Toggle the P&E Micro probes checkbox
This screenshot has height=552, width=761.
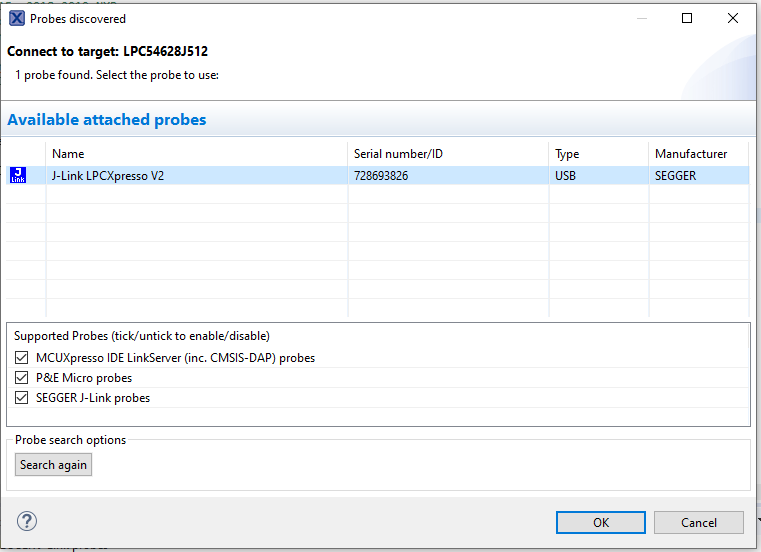click(x=22, y=378)
